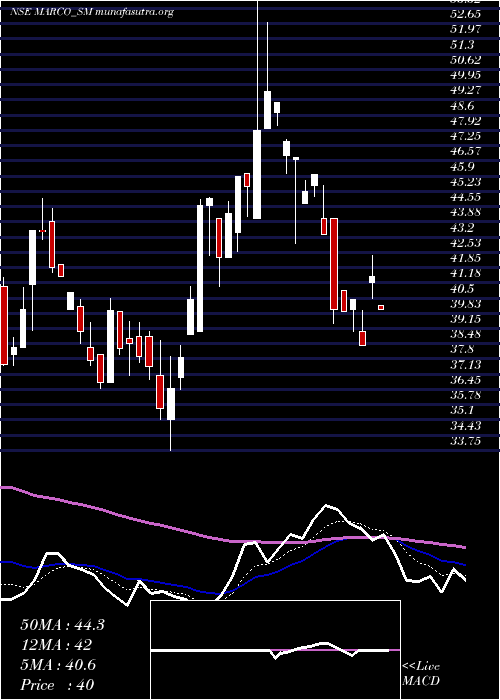The height and width of the screenshot is (700, 500).
Task: Pick the 49.95 axis value
Action: coord(465,75)
